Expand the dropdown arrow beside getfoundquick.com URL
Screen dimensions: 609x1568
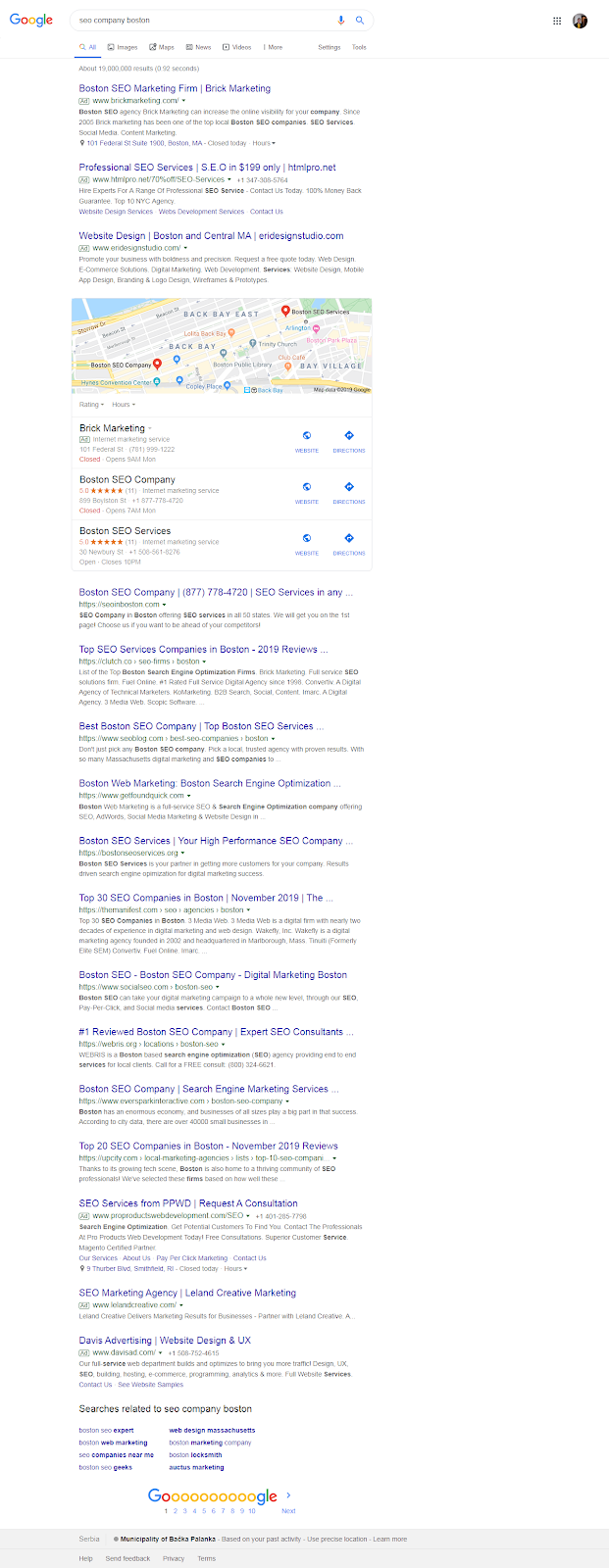pos(189,796)
